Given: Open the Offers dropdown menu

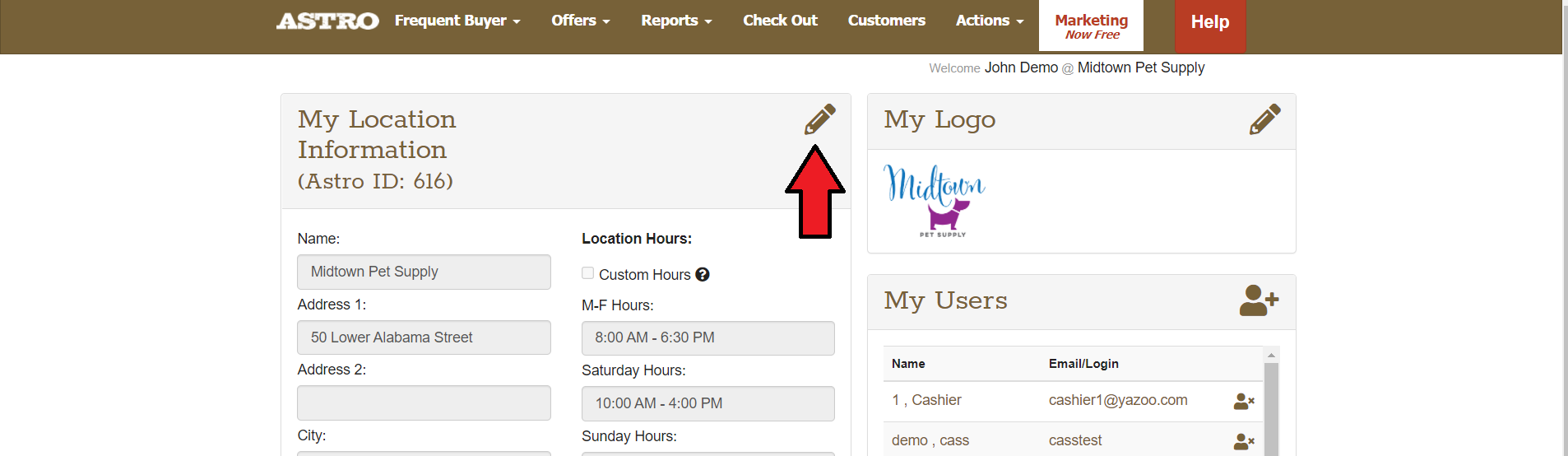Looking at the screenshot, I should pos(580,21).
